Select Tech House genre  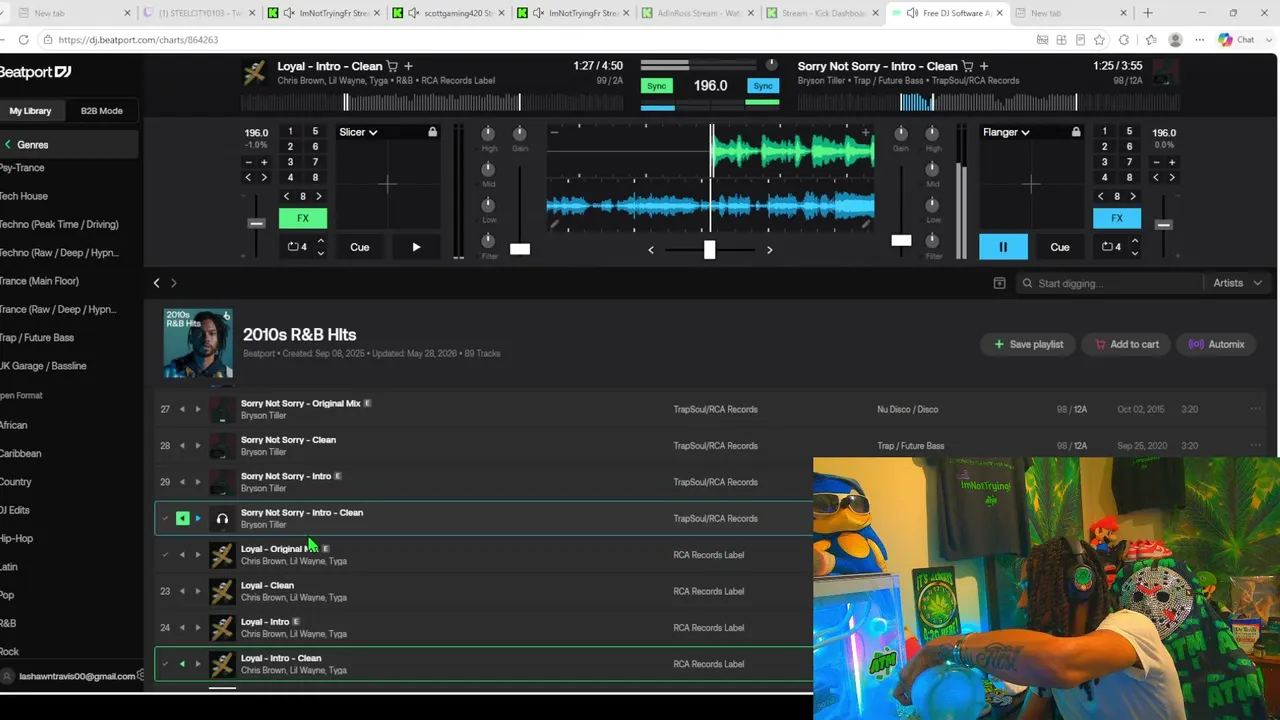click(x=24, y=196)
